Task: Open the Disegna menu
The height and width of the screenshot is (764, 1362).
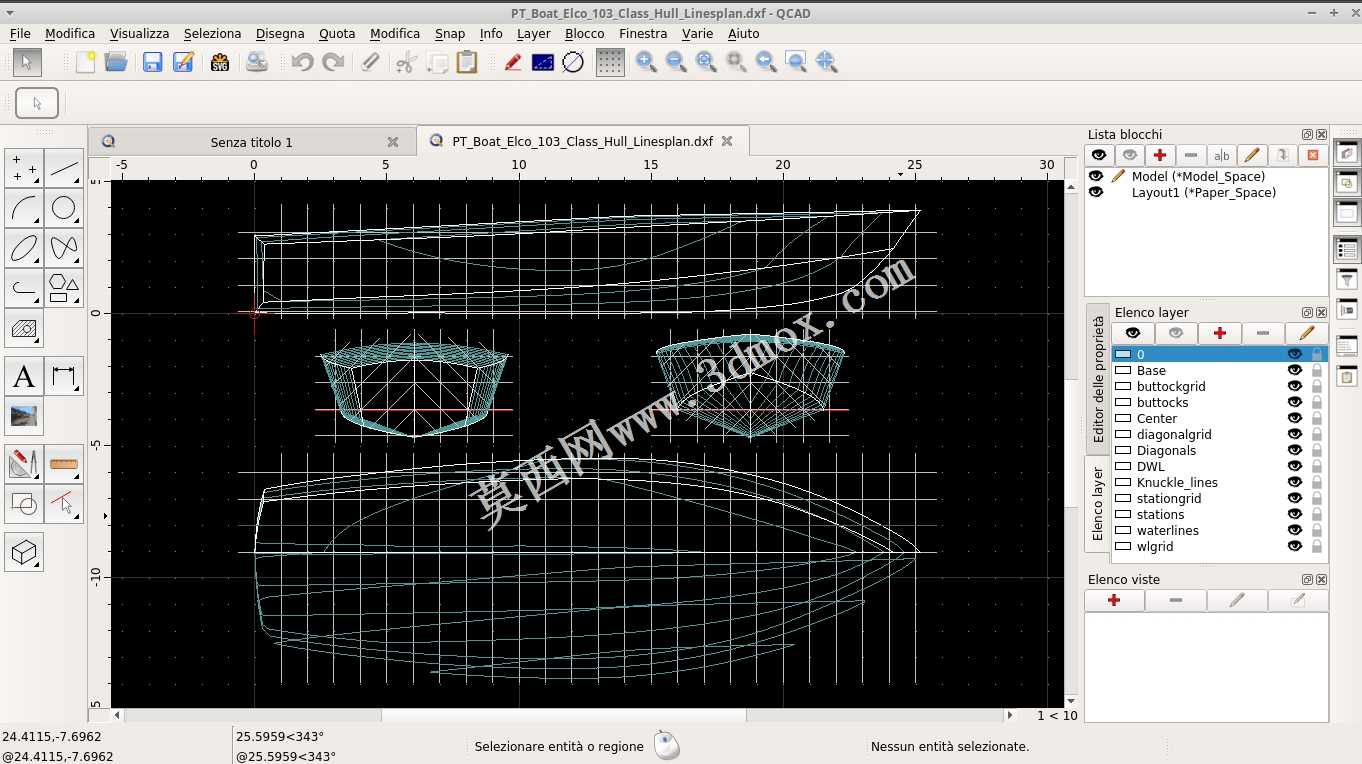Action: (x=280, y=33)
